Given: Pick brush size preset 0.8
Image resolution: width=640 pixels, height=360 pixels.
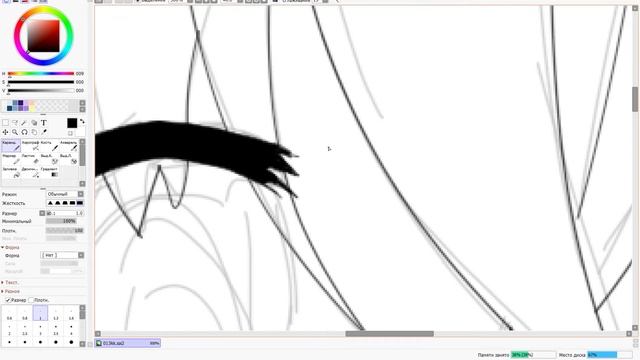Looking at the screenshot, I should coord(25,313).
